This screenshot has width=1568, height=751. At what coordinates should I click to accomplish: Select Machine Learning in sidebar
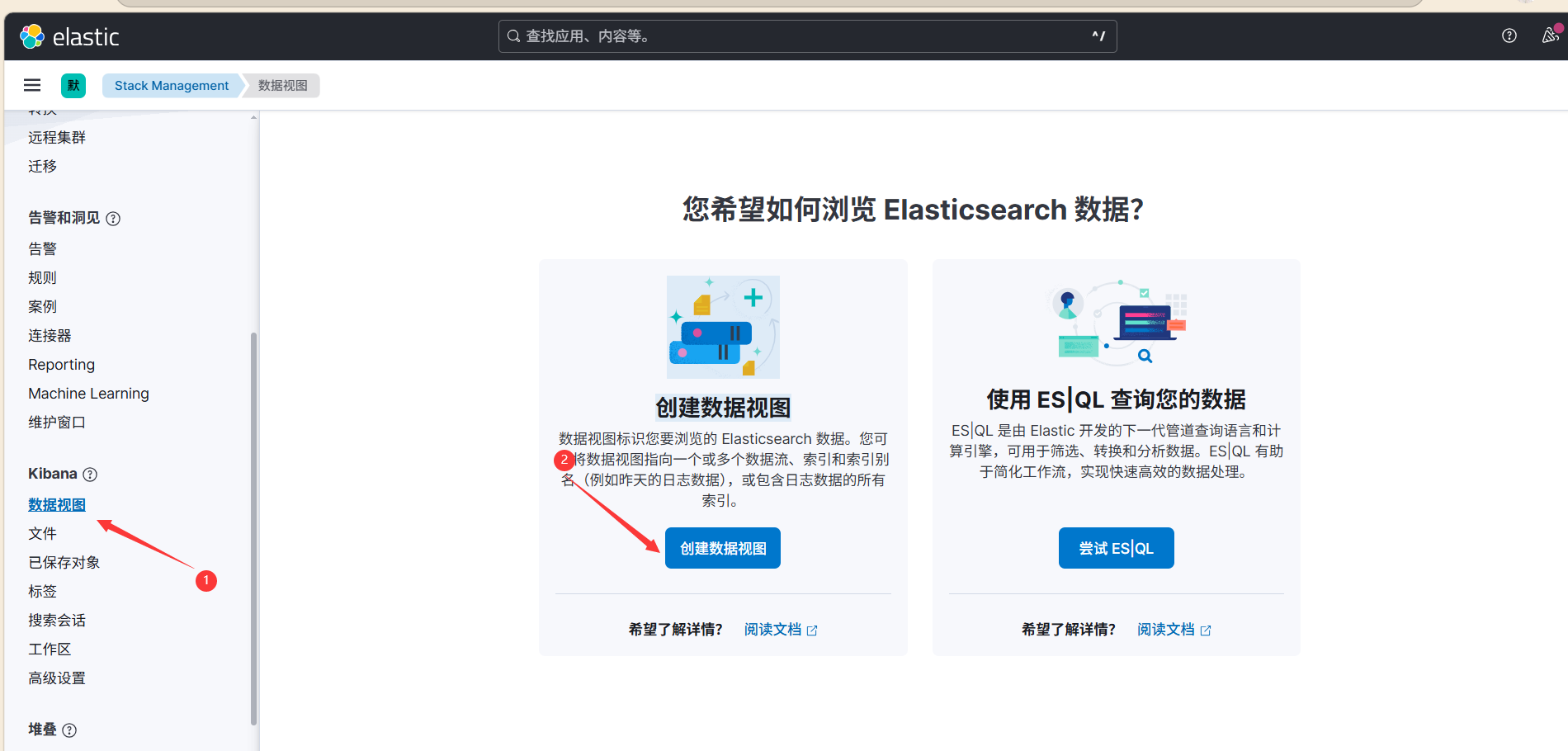[88, 394]
